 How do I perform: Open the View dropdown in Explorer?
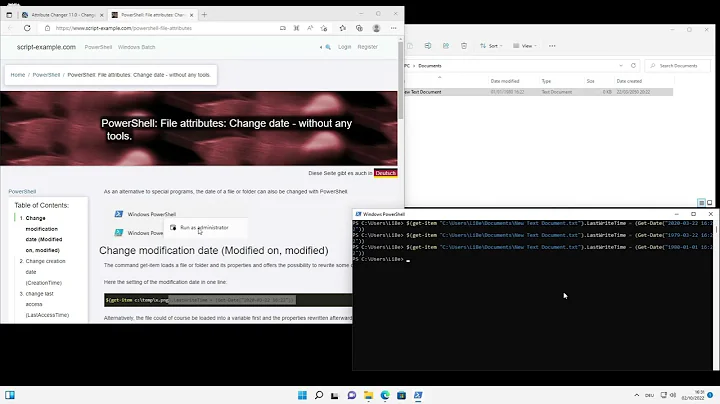coord(524,46)
